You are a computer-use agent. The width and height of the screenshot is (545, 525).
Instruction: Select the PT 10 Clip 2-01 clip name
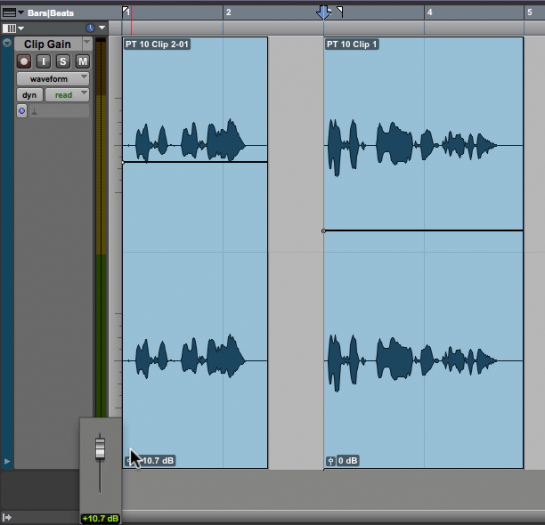[x=157, y=44]
